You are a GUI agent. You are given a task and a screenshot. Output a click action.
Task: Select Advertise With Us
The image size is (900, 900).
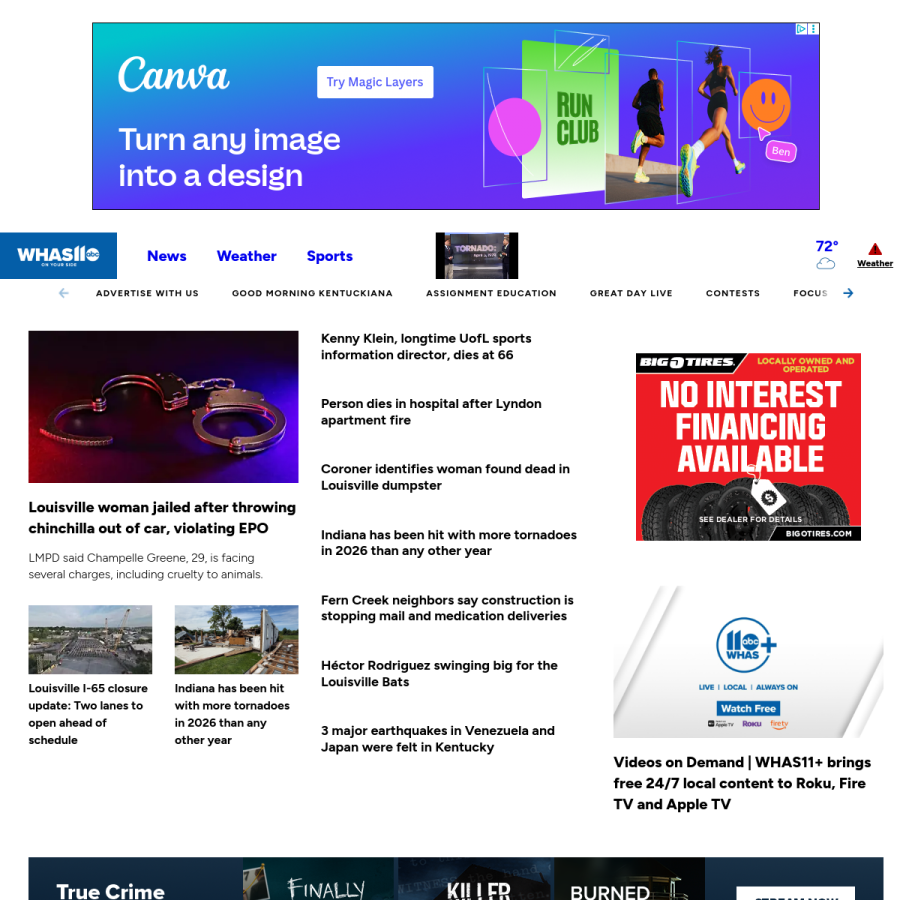coord(147,293)
